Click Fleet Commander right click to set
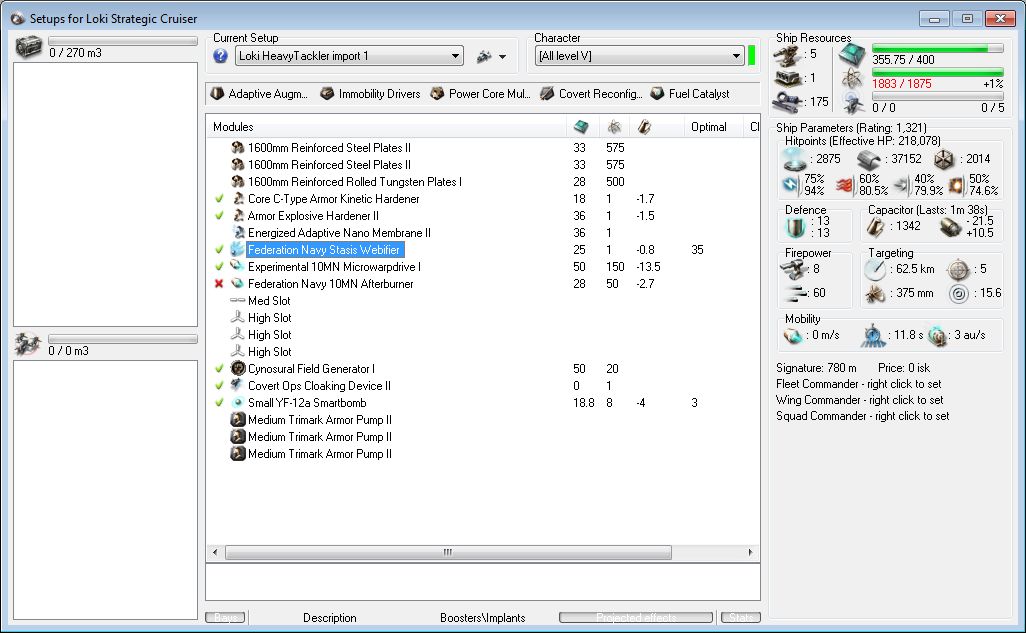This screenshot has height=633, width=1026. [x=858, y=384]
